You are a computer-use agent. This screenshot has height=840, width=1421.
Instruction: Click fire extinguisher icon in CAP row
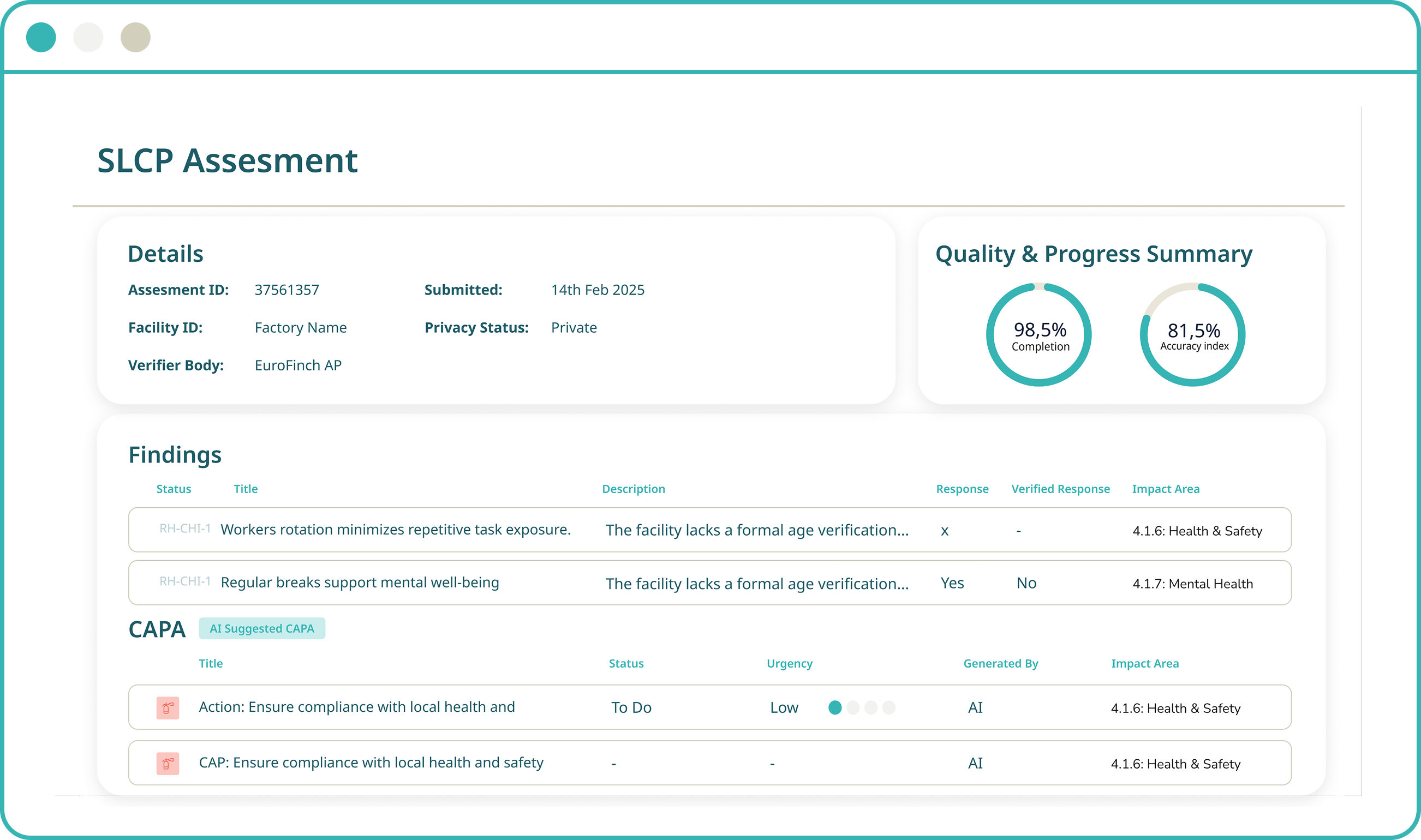(x=168, y=764)
